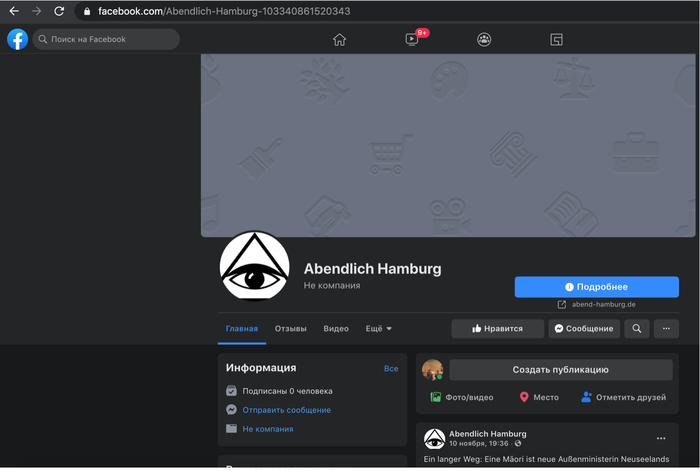Click the followers icon beside 'Подписаны'
This screenshot has height=471, width=700.
[x=231, y=391]
